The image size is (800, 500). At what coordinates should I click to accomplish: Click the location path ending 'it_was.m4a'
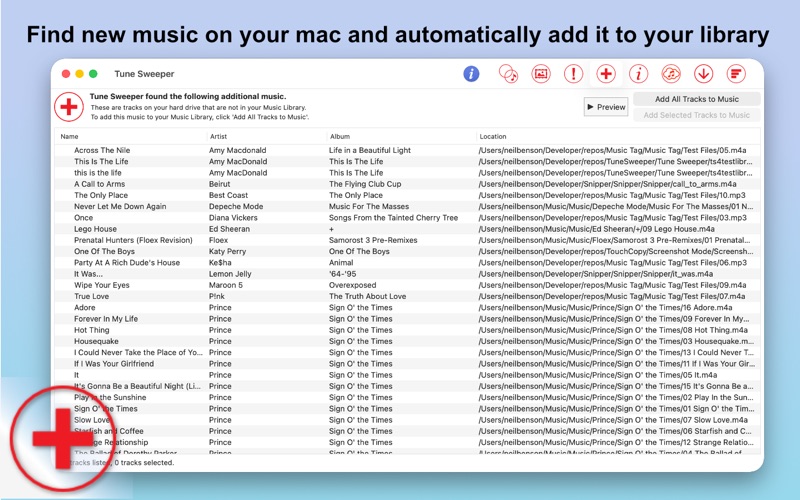(x=595, y=274)
